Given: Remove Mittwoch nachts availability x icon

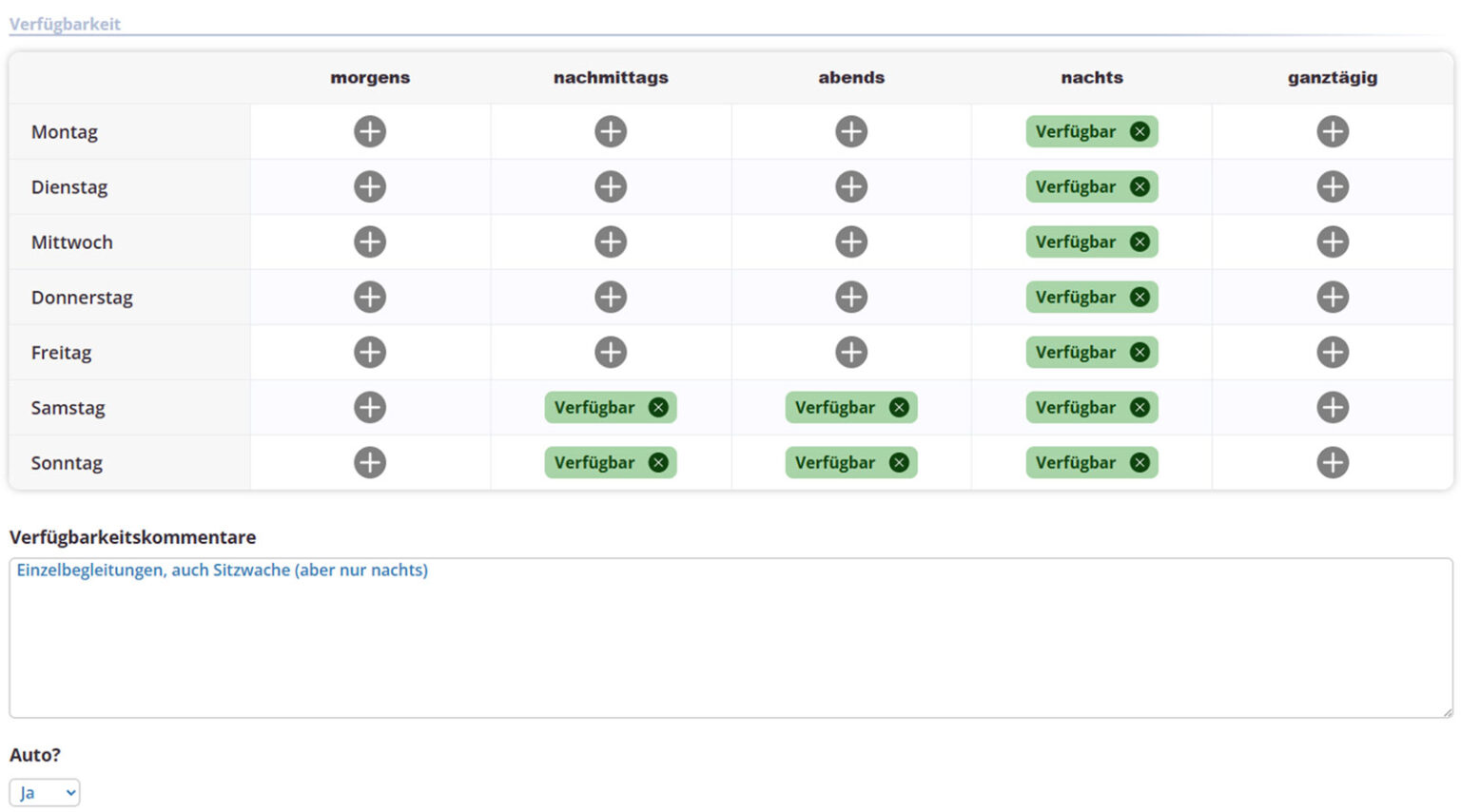Looking at the screenshot, I should [1140, 242].
